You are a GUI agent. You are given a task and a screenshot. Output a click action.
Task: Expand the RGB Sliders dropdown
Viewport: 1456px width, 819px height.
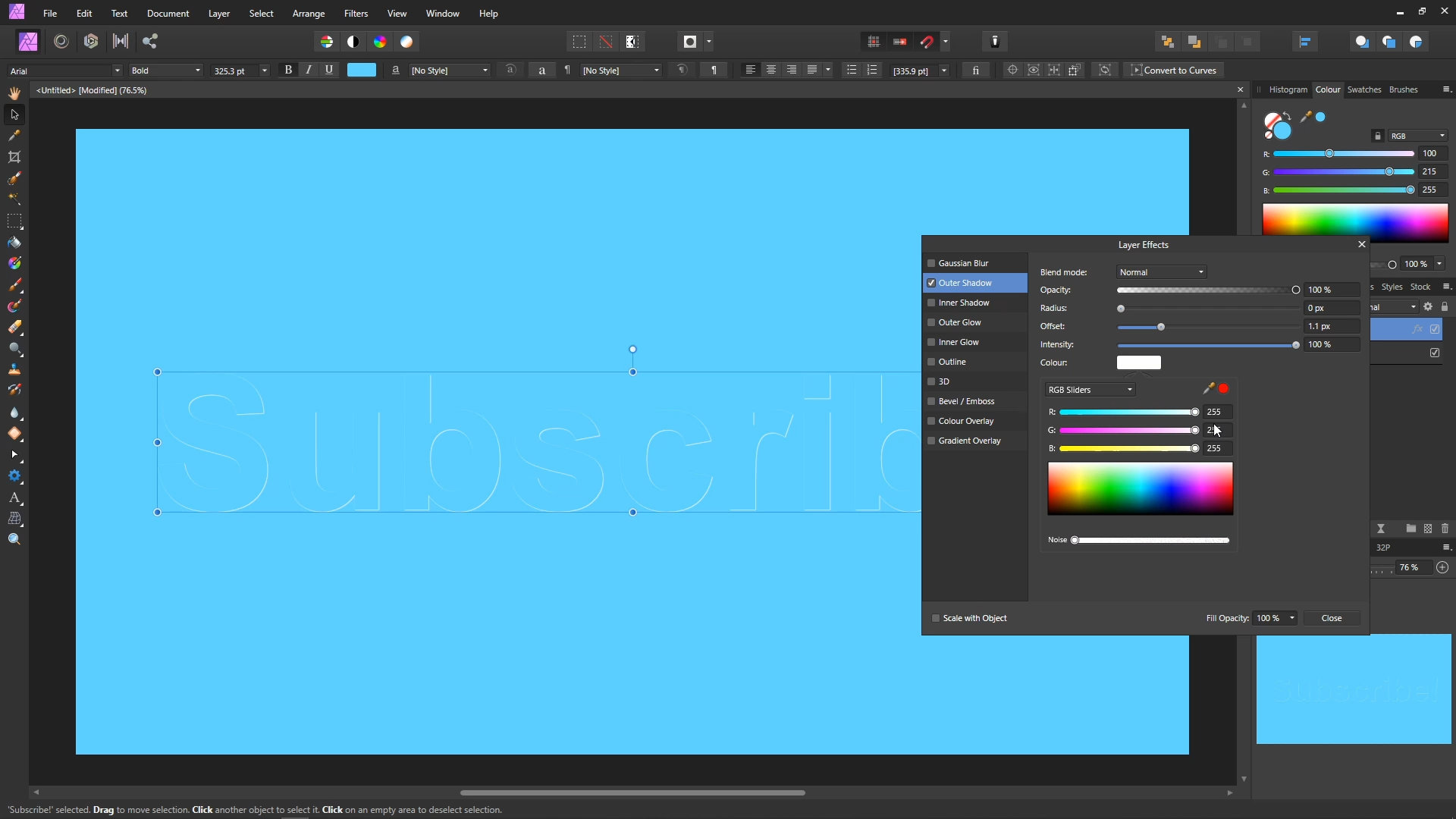click(x=1090, y=390)
